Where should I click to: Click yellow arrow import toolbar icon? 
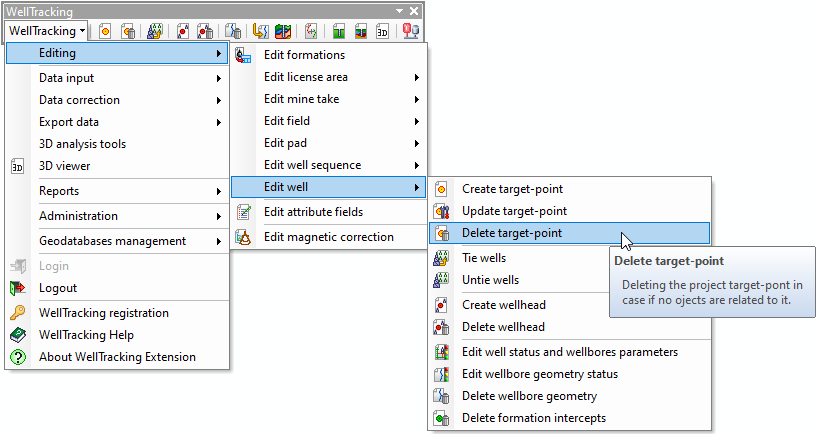tap(260, 31)
